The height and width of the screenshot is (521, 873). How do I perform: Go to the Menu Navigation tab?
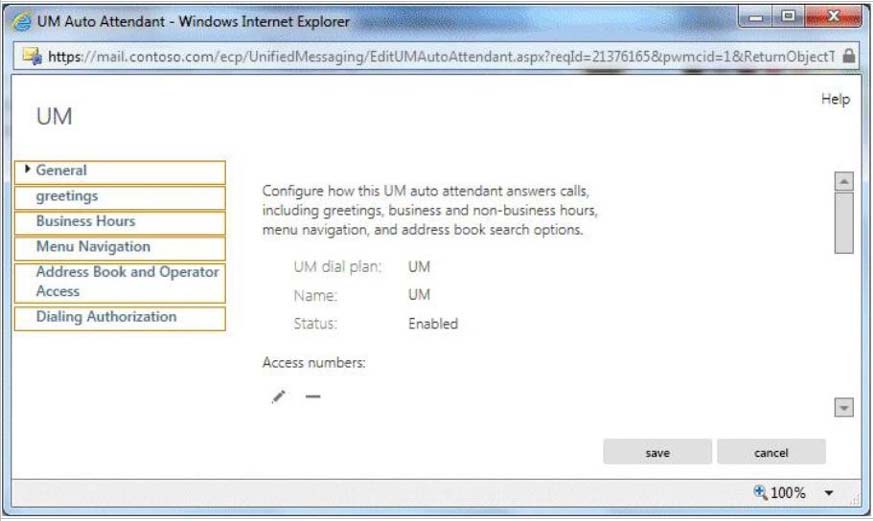coord(119,247)
